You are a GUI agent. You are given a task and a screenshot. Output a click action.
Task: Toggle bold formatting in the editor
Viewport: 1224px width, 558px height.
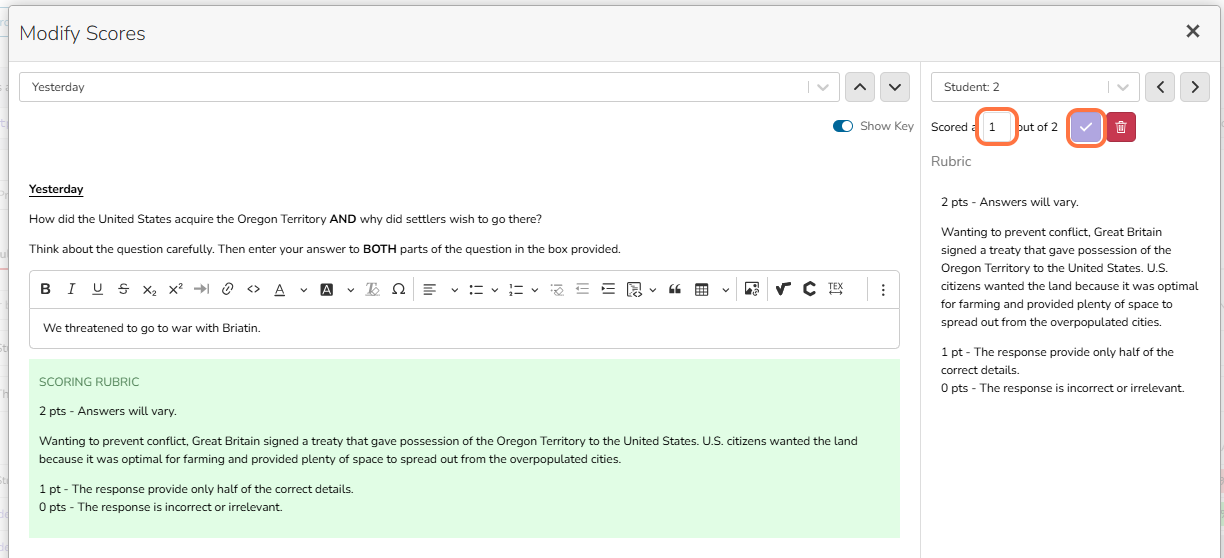tap(46, 290)
